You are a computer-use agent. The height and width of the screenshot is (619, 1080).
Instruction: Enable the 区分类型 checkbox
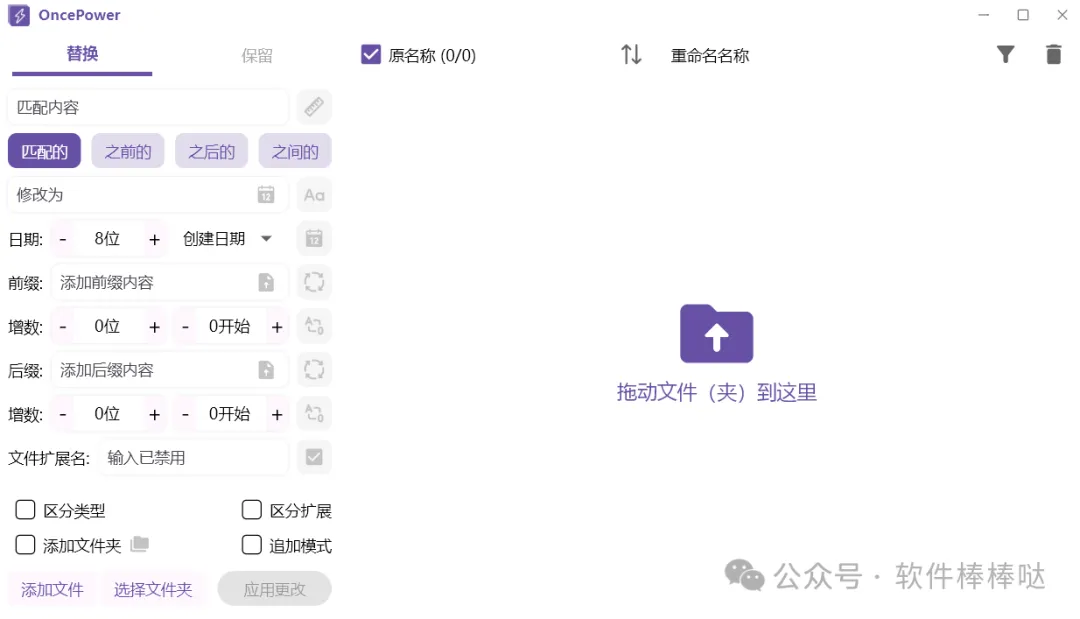tap(25, 510)
